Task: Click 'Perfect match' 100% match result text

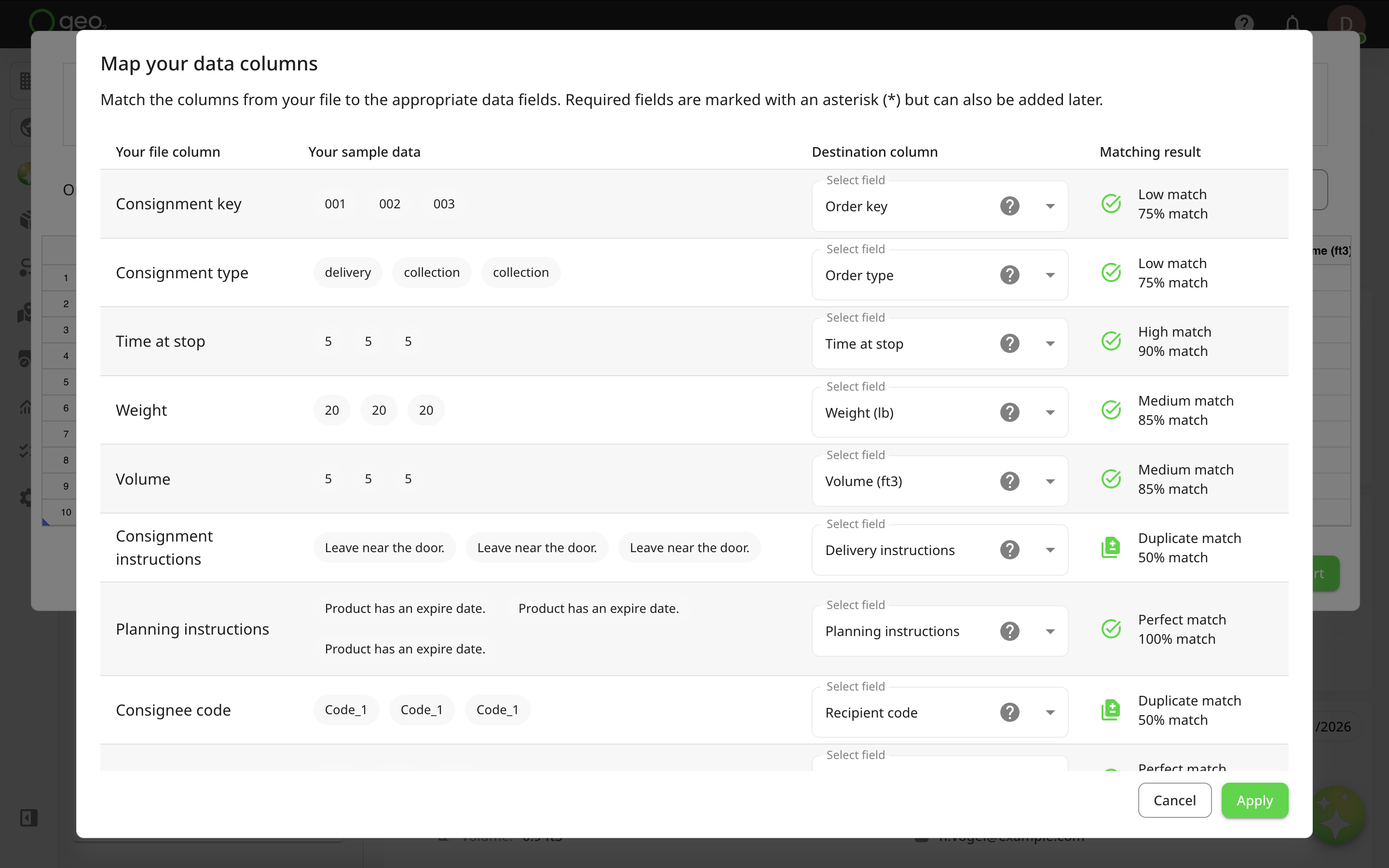Action: (1182, 629)
